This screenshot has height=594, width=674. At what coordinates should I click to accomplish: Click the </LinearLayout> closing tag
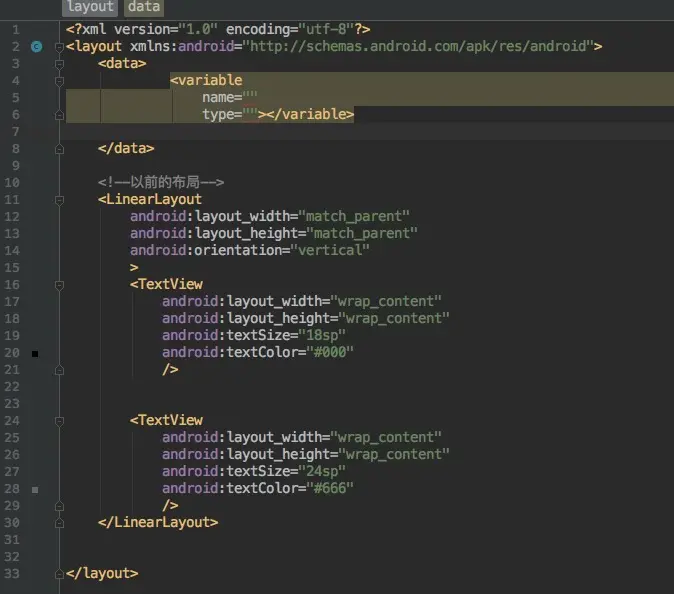point(158,522)
